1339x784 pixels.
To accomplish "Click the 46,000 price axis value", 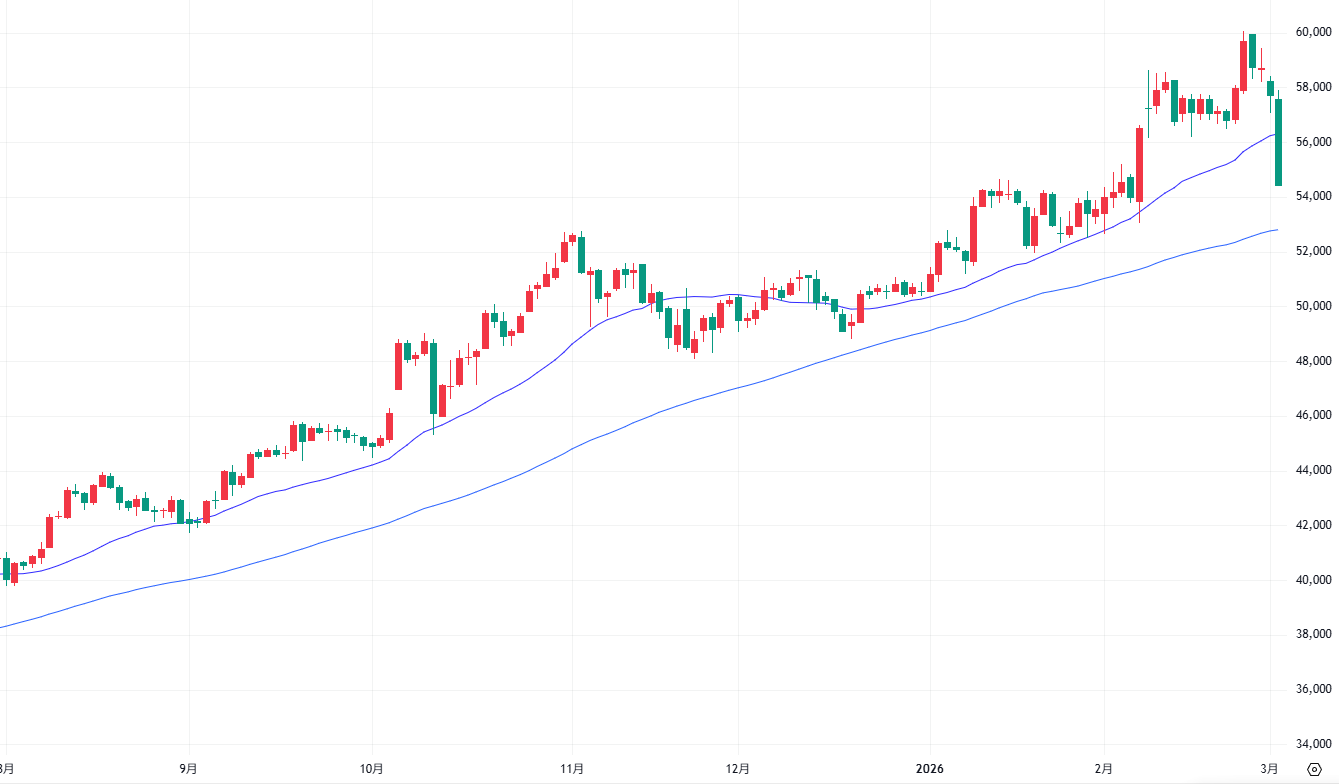I will 1311,415.
